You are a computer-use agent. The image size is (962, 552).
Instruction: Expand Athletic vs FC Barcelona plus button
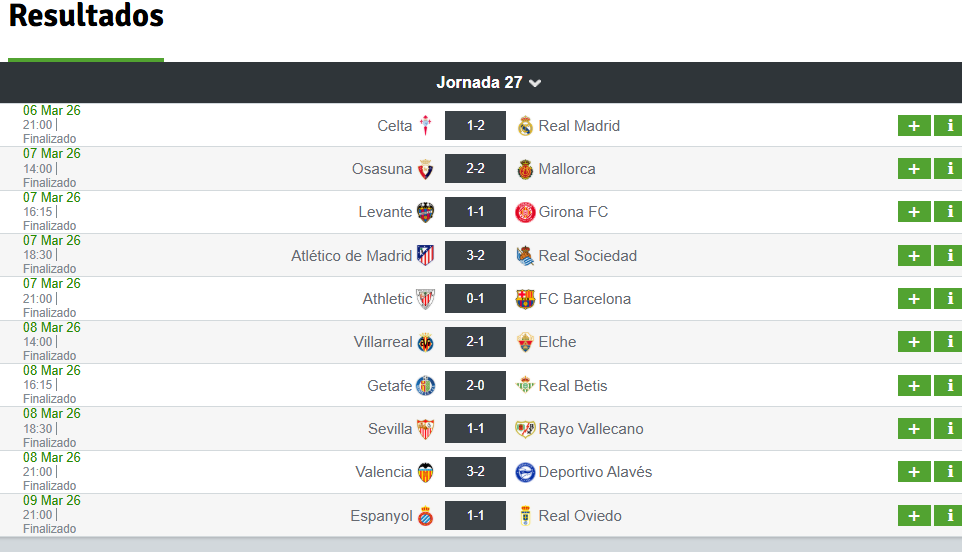tap(914, 299)
